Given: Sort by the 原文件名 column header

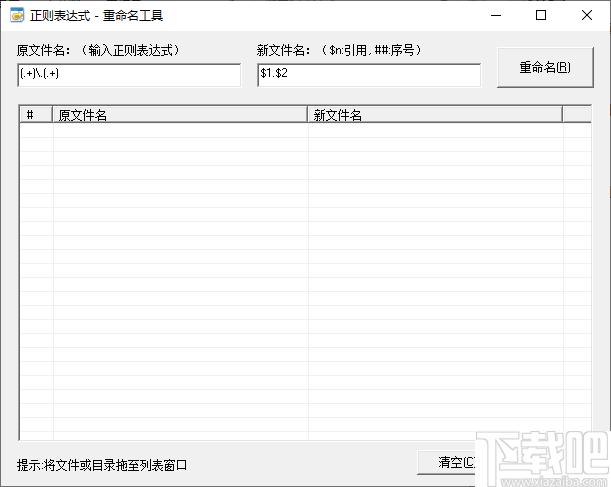Looking at the screenshot, I should [180, 115].
